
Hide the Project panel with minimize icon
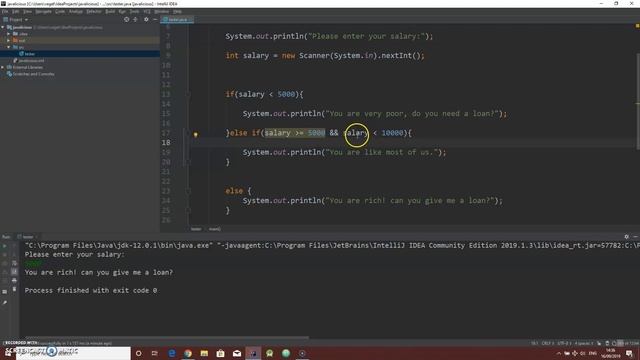[155, 20]
